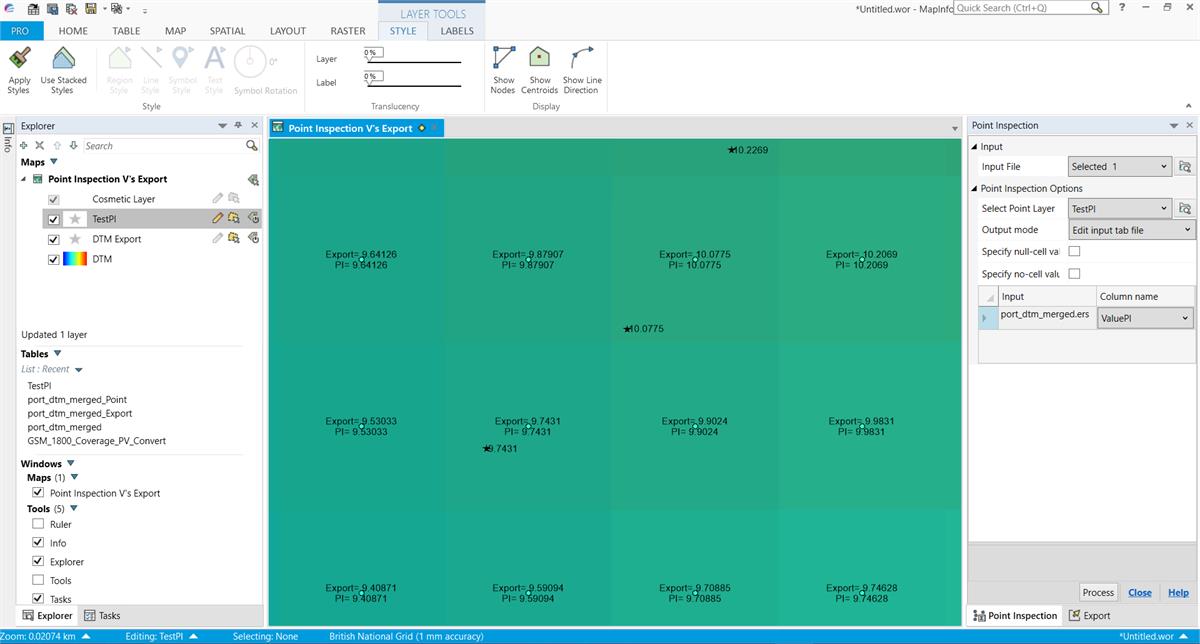Open the Select Point Layer dropdown
The image size is (1200, 644).
[x=1118, y=209]
